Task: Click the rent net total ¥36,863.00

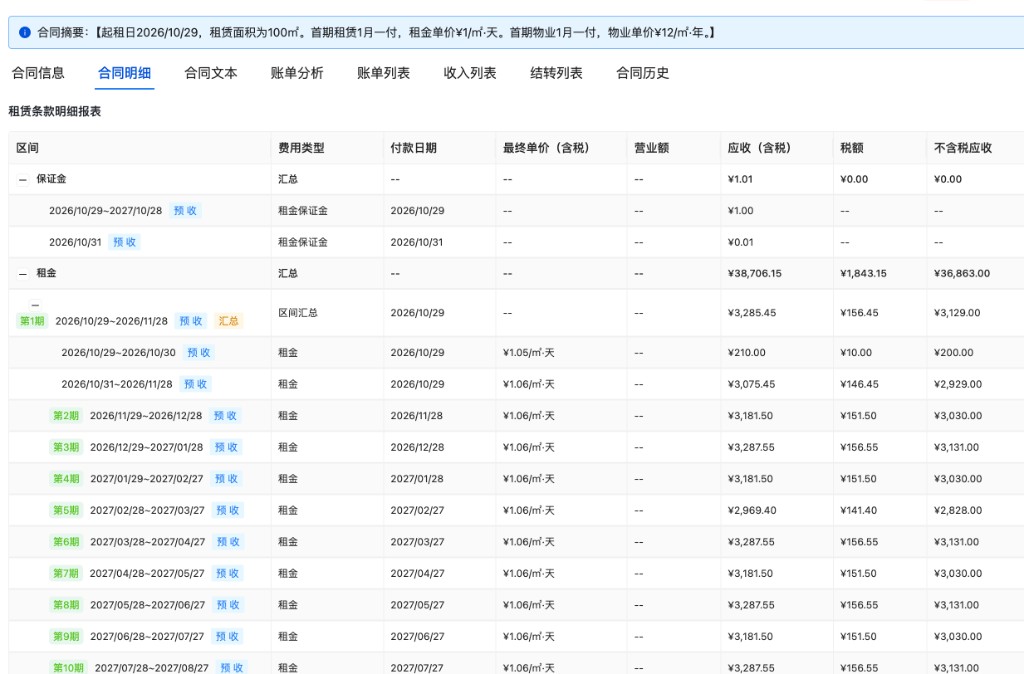Action: point(962,274)
